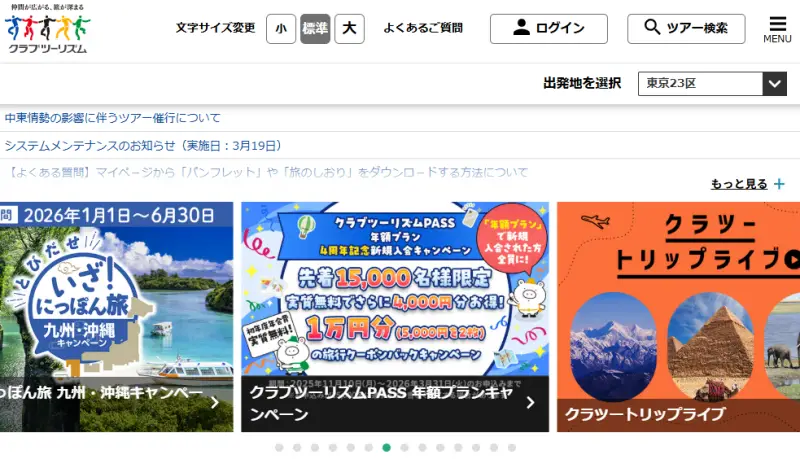This screenshot has width=800, height=459.
Task: Open the 出発地 dropdown showing 東京23区
Action: click(712, 84)
